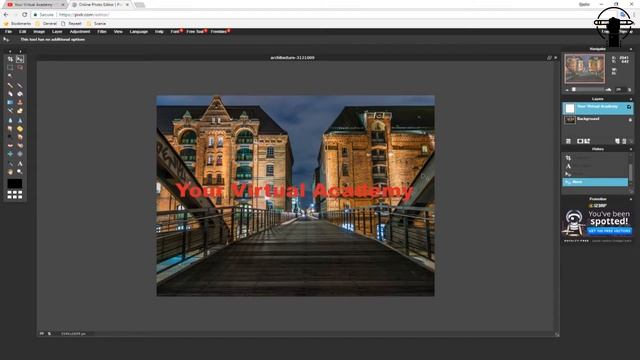This screenshot has width=640, height=360.
Task: Collapse the Promotion panel
Action: 631,199
